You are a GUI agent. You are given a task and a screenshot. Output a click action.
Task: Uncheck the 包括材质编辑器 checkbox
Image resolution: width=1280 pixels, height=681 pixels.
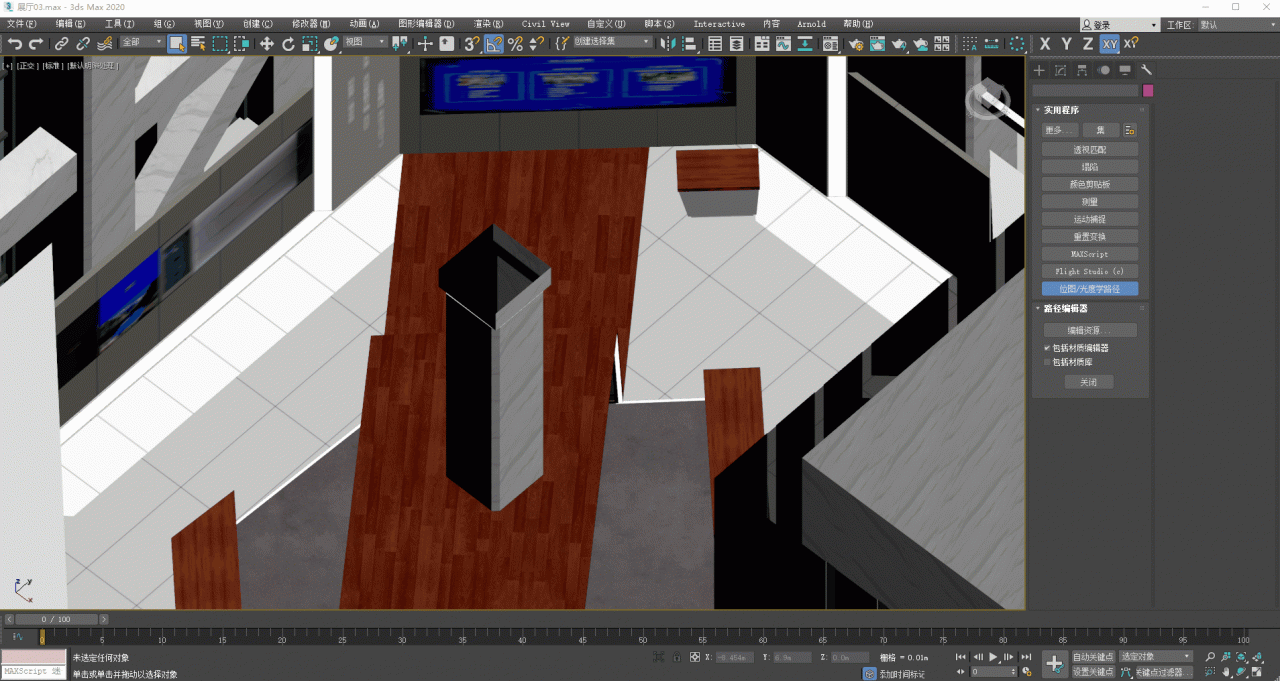pyautogui.click(x=1047, y=348)
